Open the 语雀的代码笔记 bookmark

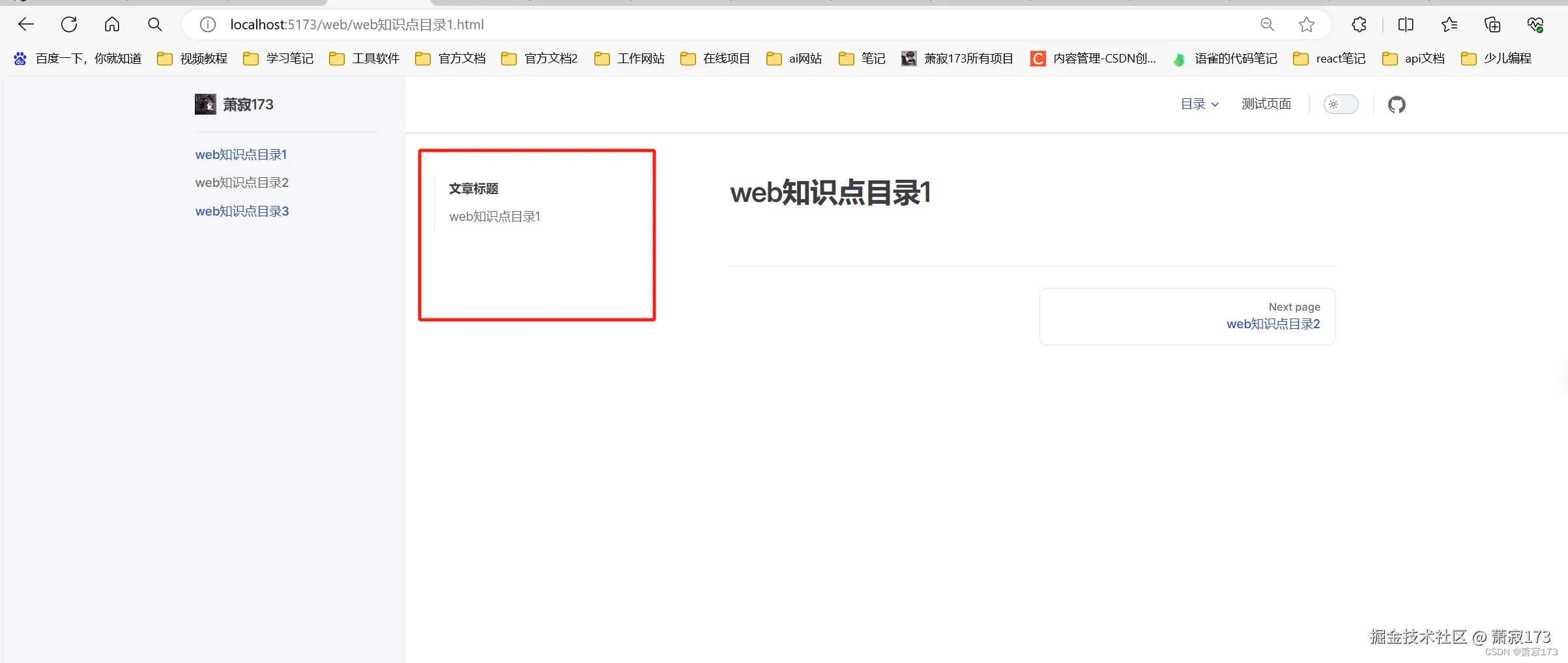[1225, 59]
